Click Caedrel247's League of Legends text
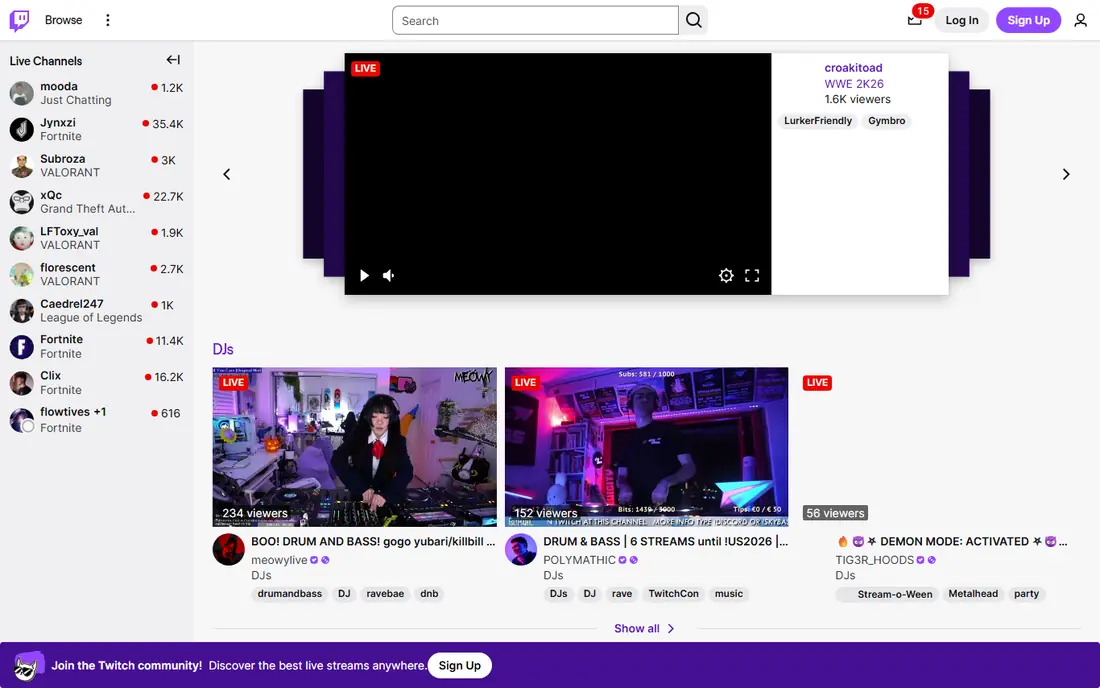Viewport: 1100px width, 688px height. tap(91, 318)
